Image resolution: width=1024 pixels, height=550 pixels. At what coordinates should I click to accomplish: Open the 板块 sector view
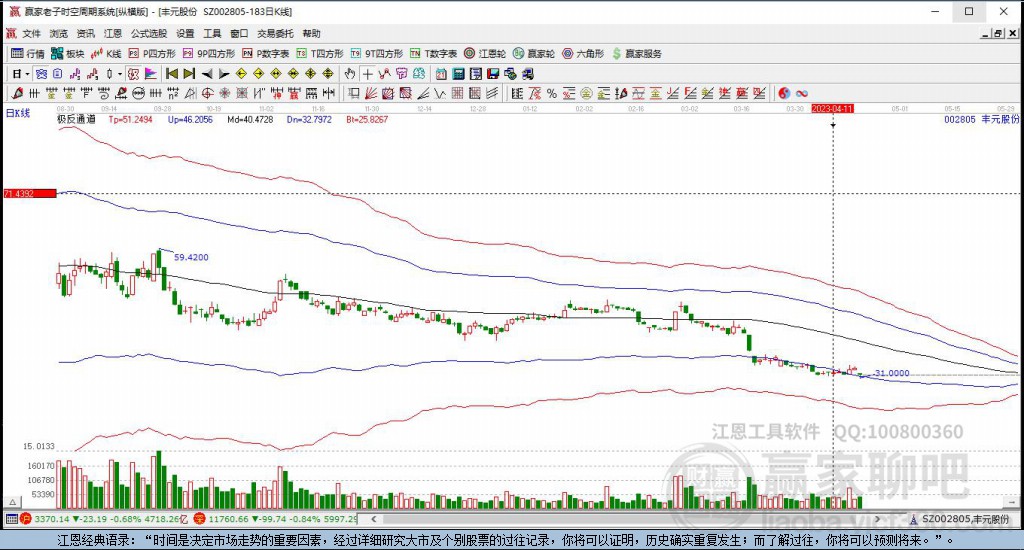tap(68, 54)
